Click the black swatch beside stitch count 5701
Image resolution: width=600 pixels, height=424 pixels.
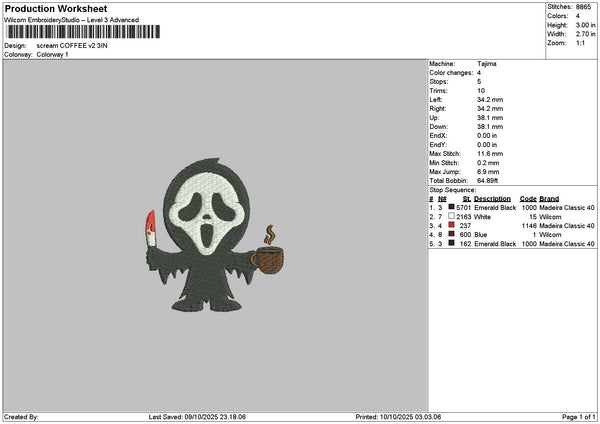coord(452,207)
